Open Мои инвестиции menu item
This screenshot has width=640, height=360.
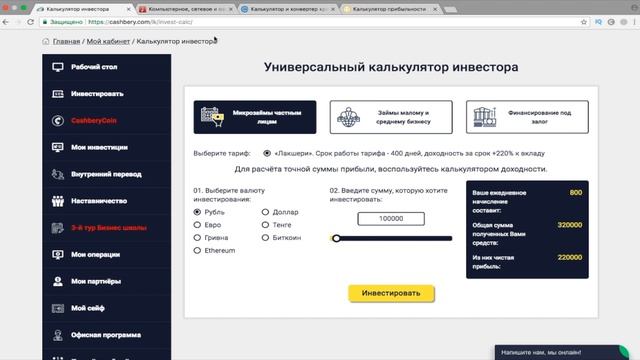pos(107,147)
